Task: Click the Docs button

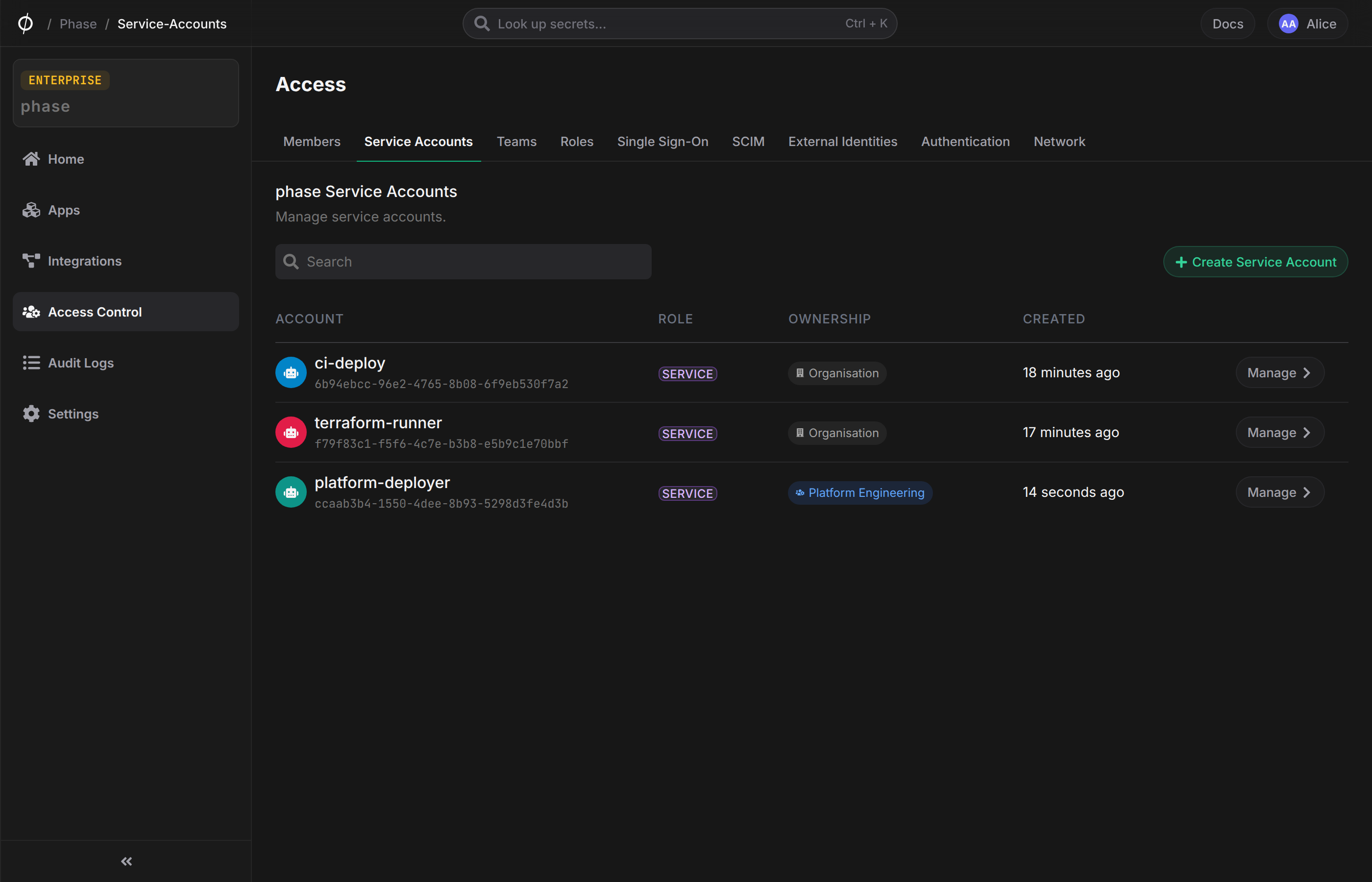Action: [1228, 24]
